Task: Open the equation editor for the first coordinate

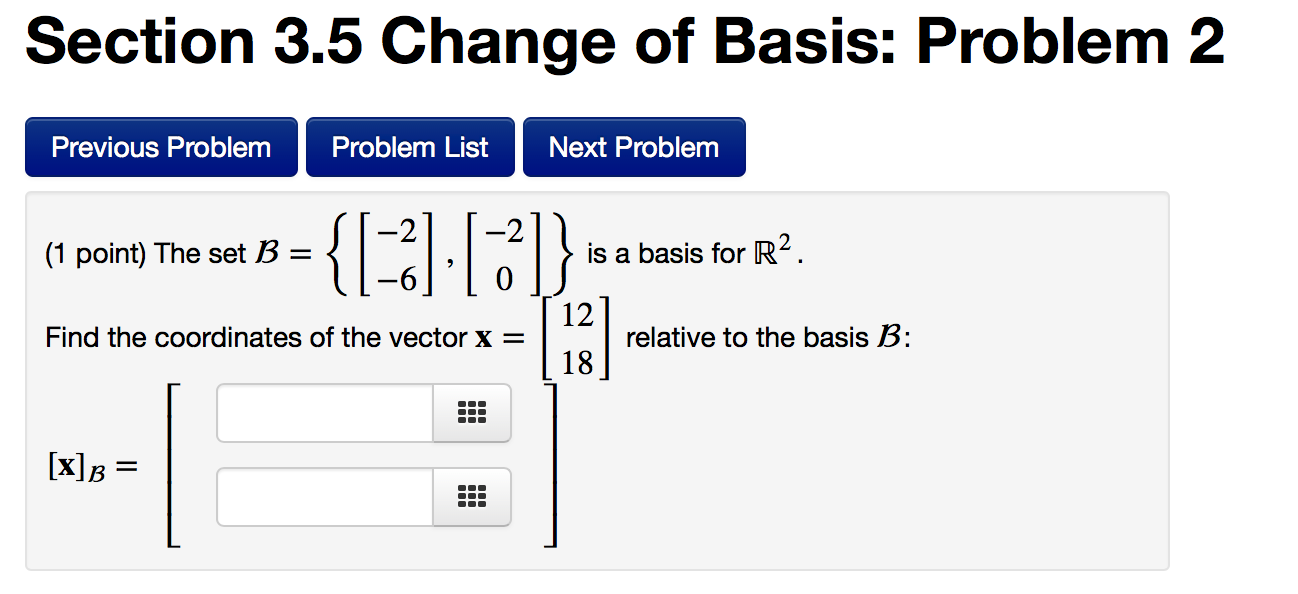Action: (x=470, y=412)
